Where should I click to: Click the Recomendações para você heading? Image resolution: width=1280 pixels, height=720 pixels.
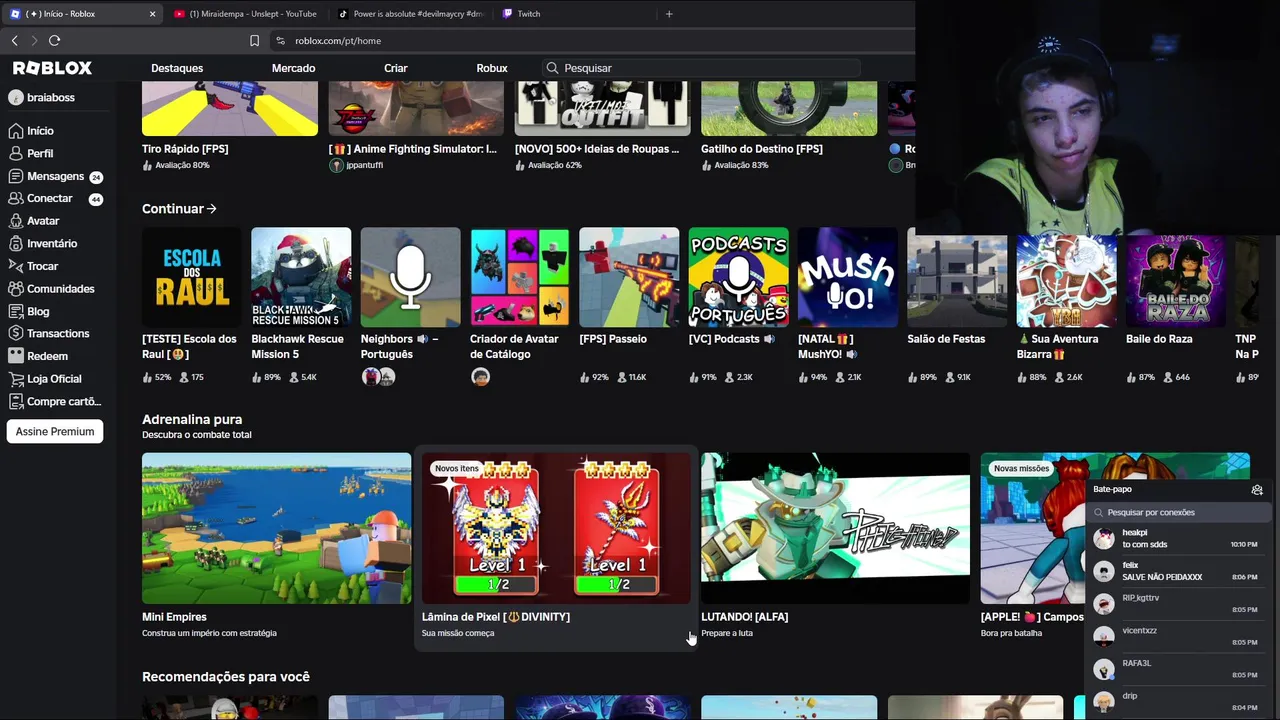point(226,677)
